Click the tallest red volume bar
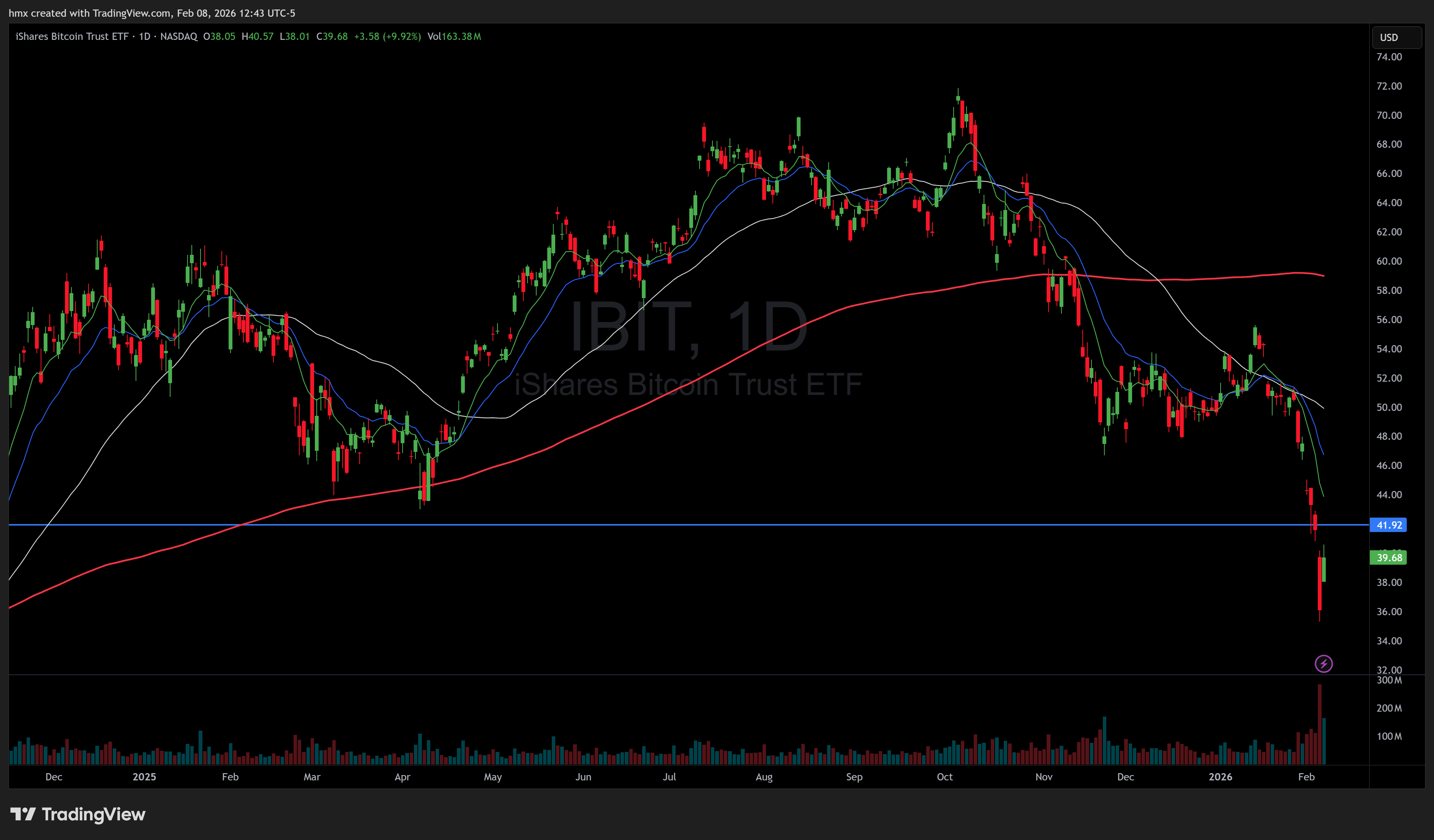 pyautogui.click(x=1319, y=724)
